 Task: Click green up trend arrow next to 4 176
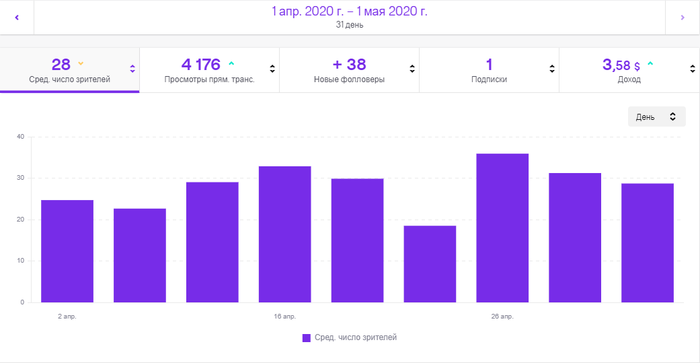click(x=231, y=64)
